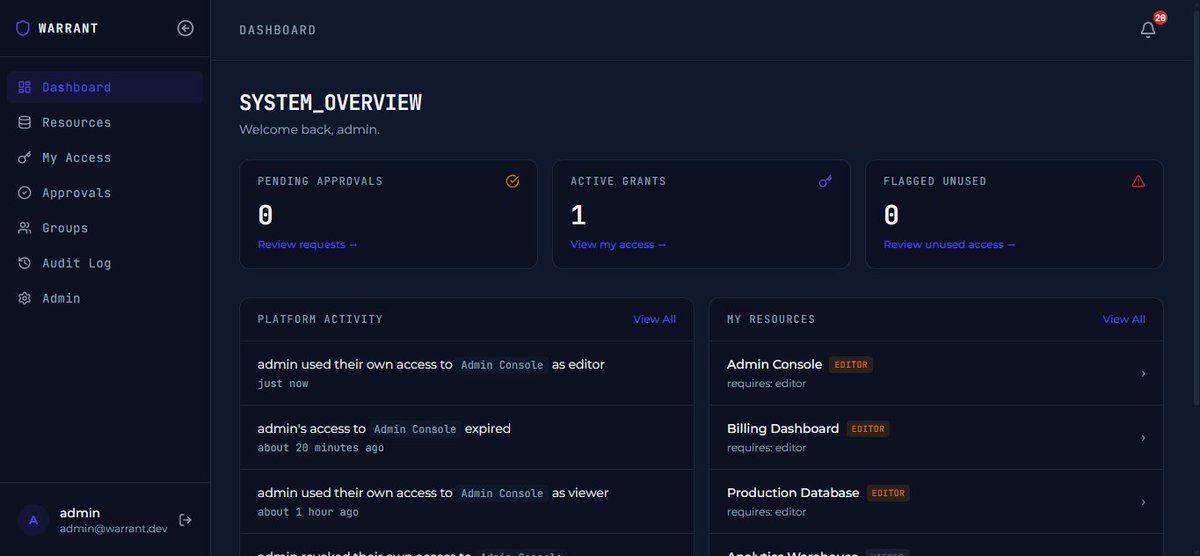Viewport: 1200px width, 556px height.
Task: Click the Warrant shield logo icon
Action: 23,28
